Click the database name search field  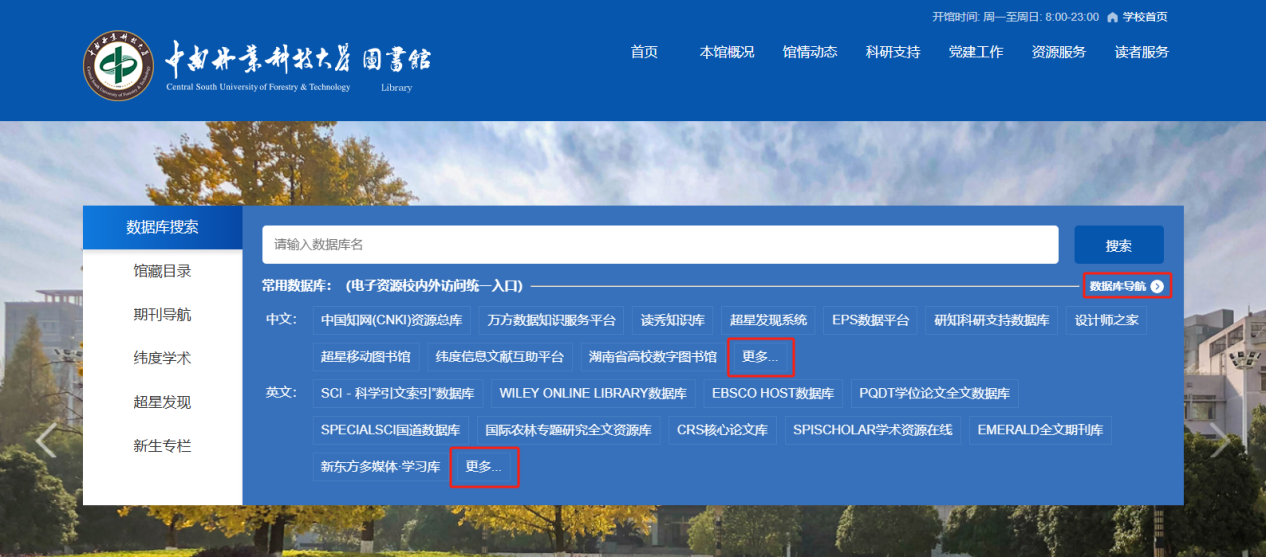pyautogui.click(x=660, y=245)
